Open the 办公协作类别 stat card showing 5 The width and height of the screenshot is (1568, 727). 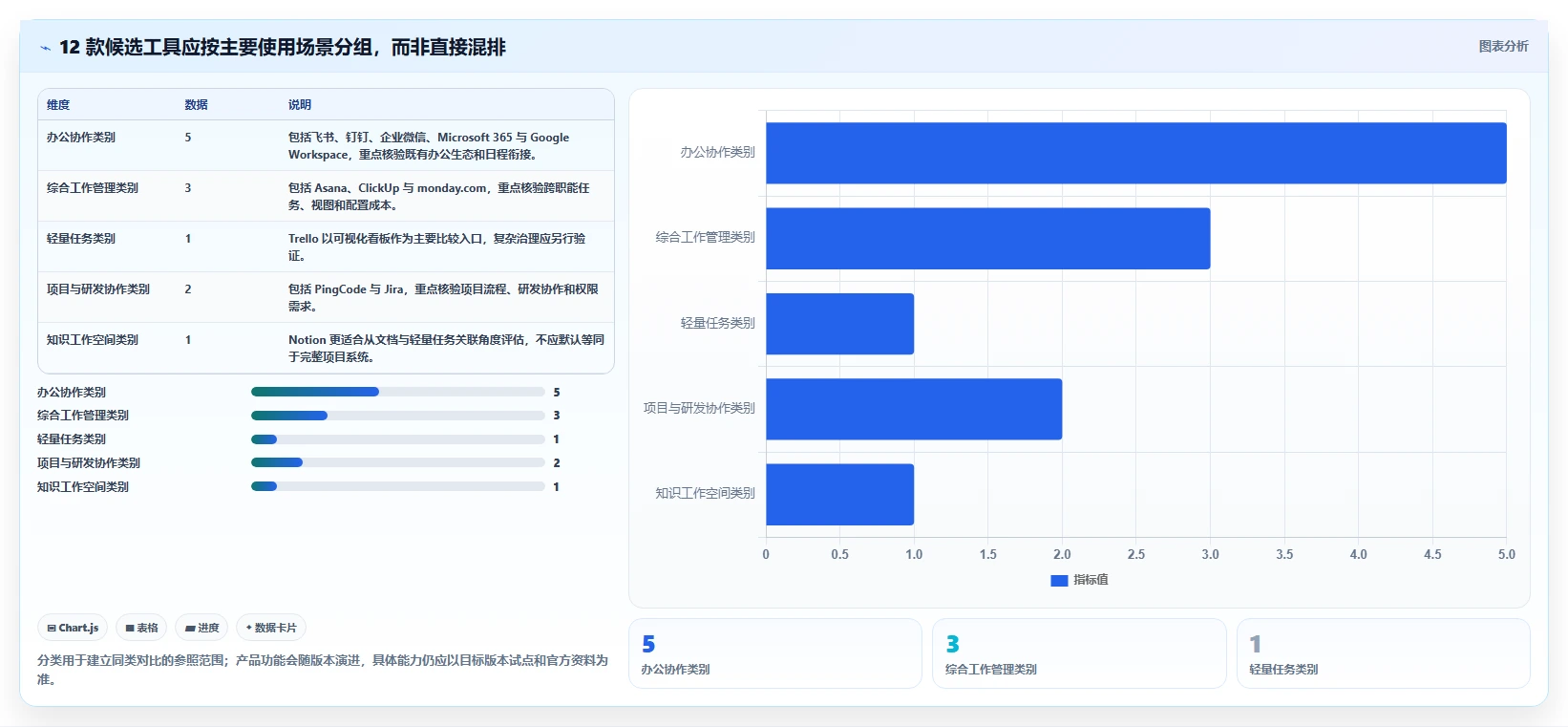point(775,653)
